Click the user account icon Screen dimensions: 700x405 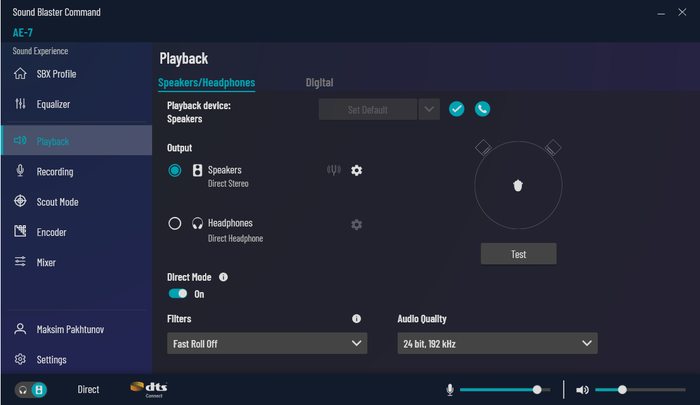coord(20,329)
